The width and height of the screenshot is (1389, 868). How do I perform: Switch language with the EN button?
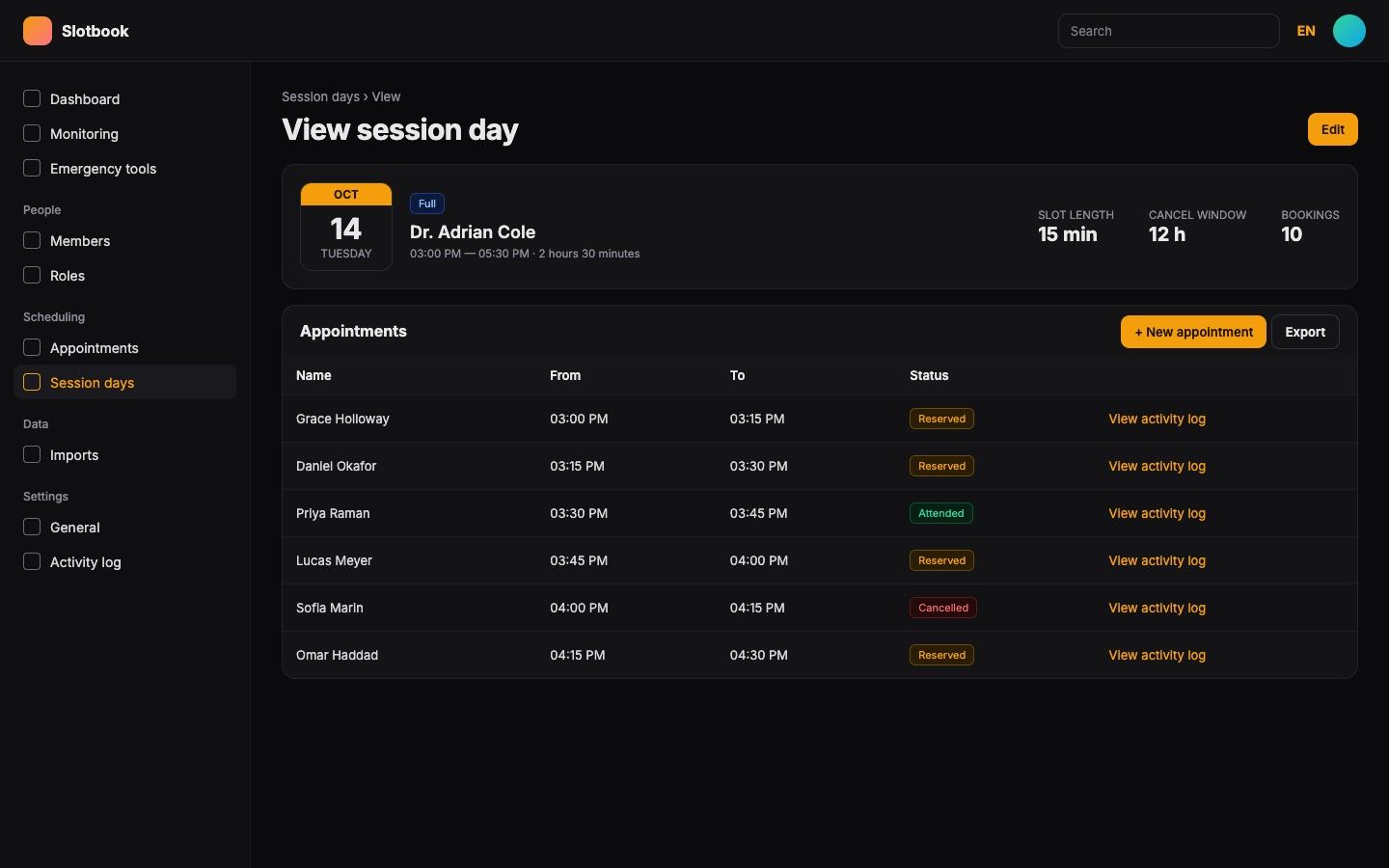pyautogui.click(x=1306, y=31)
